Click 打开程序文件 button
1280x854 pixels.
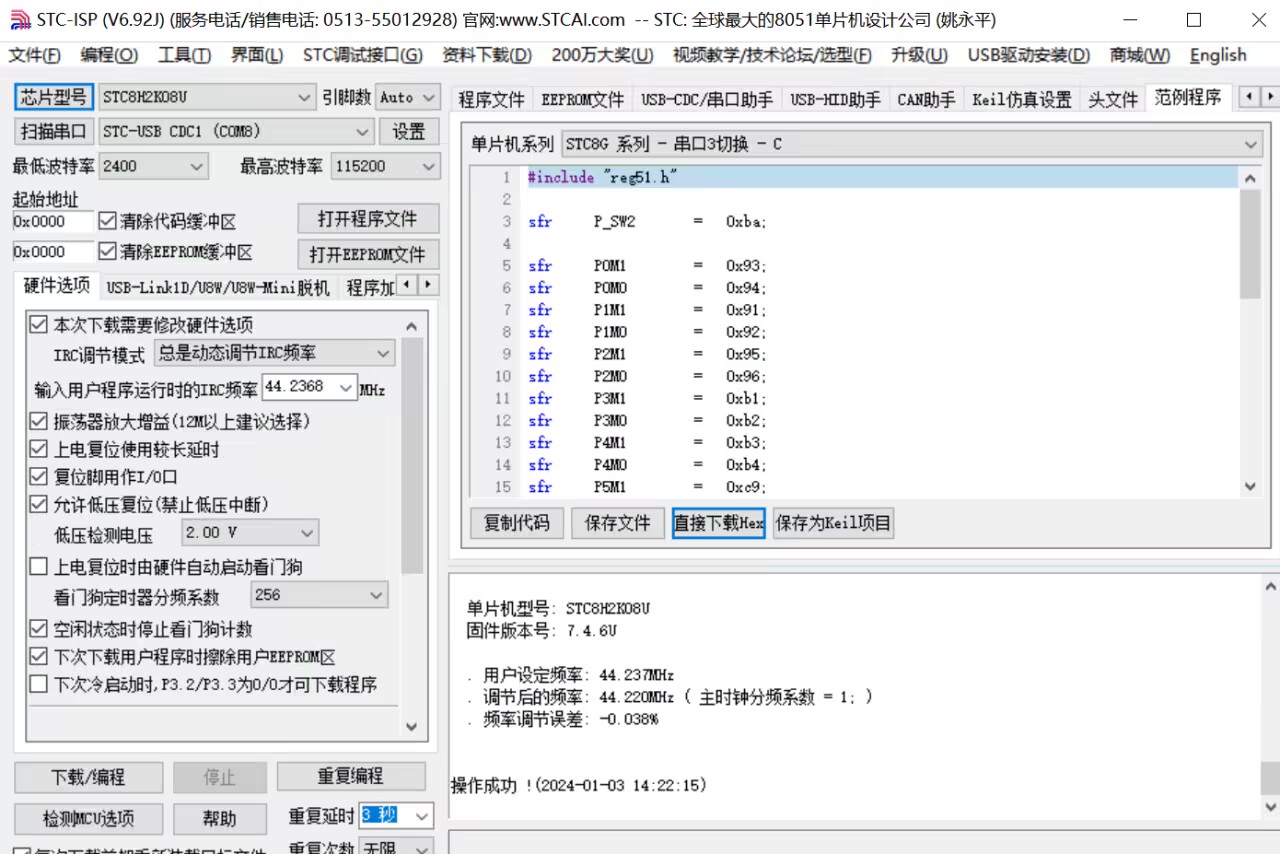pos(369,219)
